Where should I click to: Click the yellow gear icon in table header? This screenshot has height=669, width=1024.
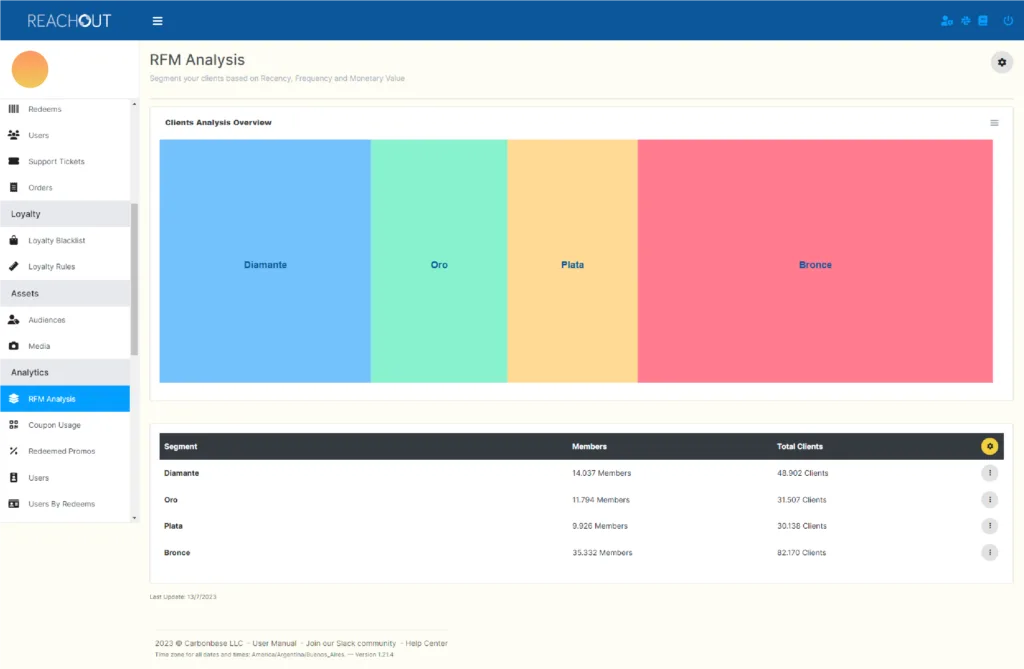[989, 446]
